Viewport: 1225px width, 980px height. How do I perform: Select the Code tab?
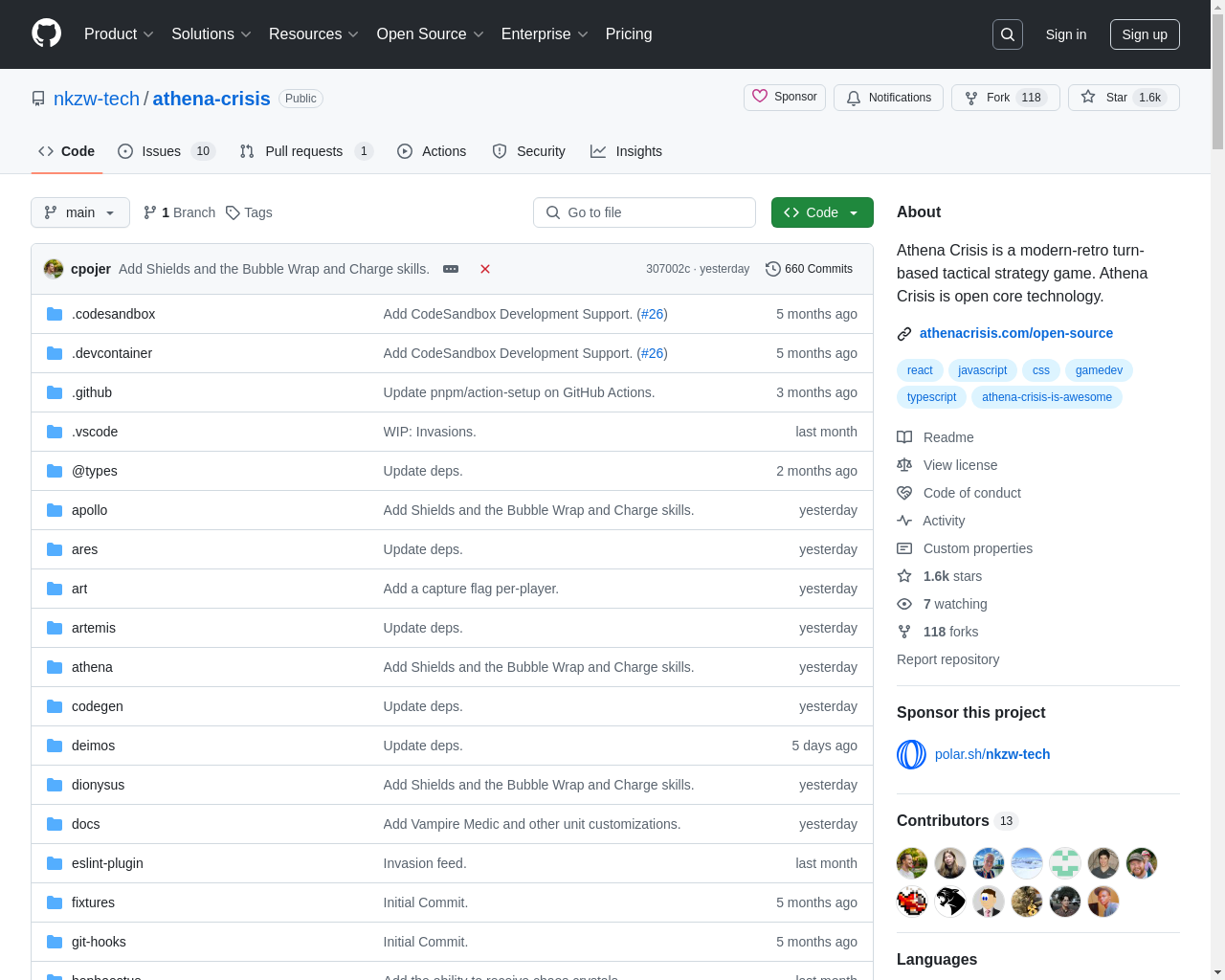tap(66, 151)
